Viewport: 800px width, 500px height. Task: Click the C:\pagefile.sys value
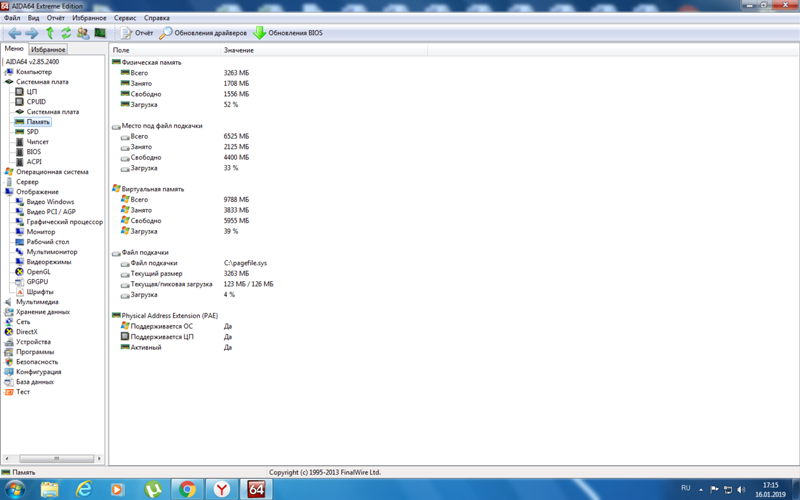tap(245, 263)
